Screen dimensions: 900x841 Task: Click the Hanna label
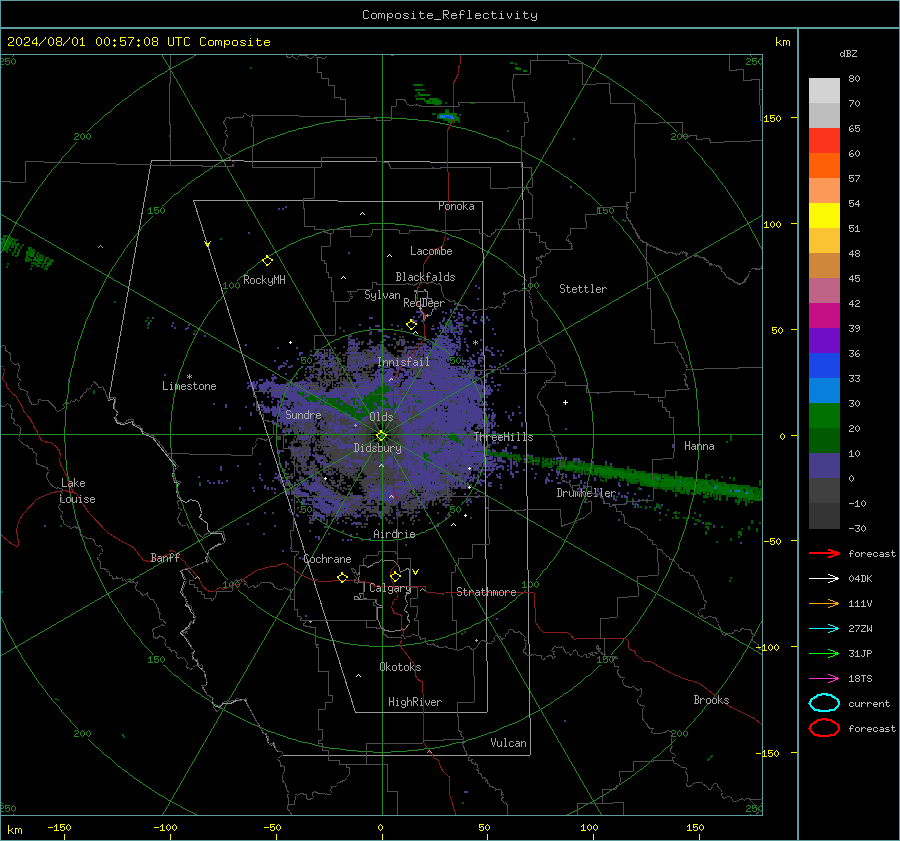(699, 446)
